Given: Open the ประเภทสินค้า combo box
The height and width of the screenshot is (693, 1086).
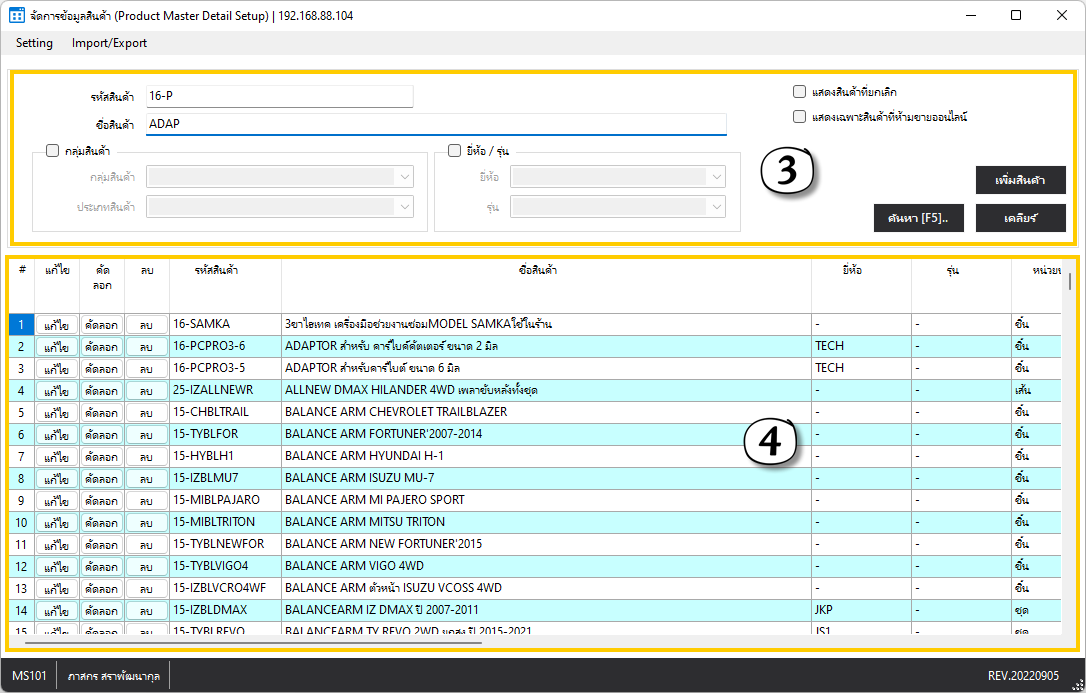Looking at the screenshot, I should [x=280, y=206].
